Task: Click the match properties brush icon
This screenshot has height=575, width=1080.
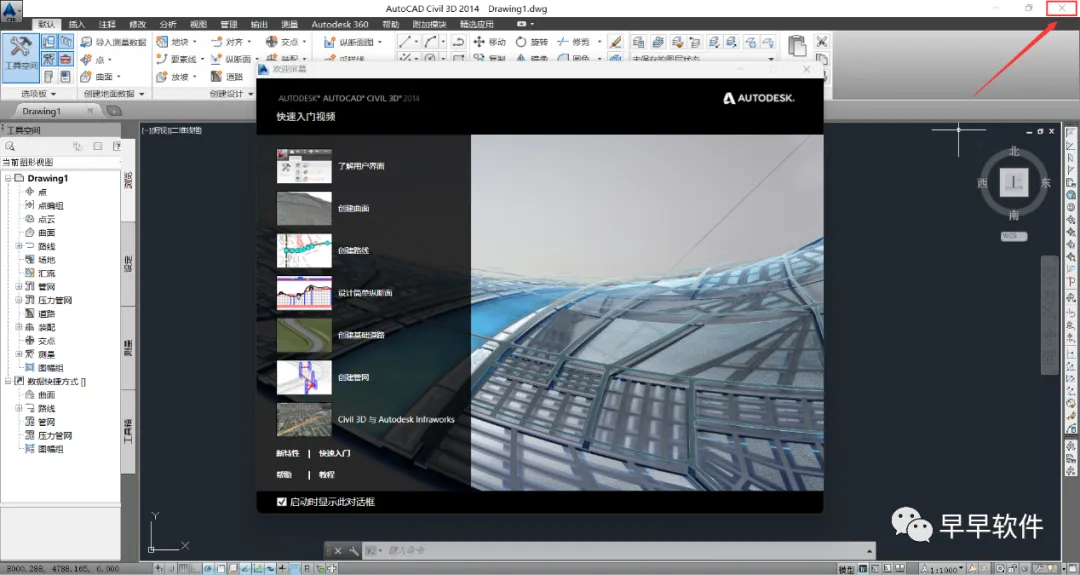Action: point(616,42)
